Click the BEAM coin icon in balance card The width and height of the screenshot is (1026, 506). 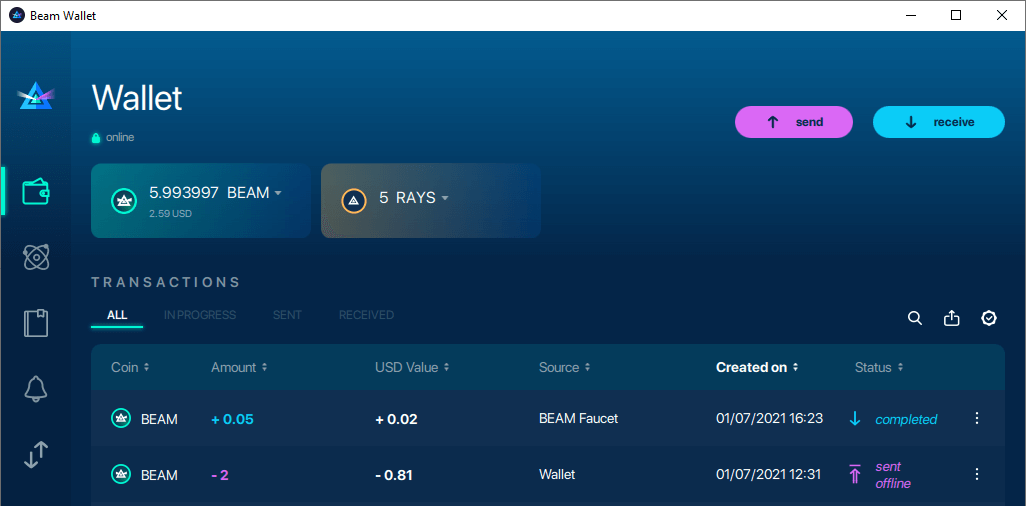coord(124,200)
